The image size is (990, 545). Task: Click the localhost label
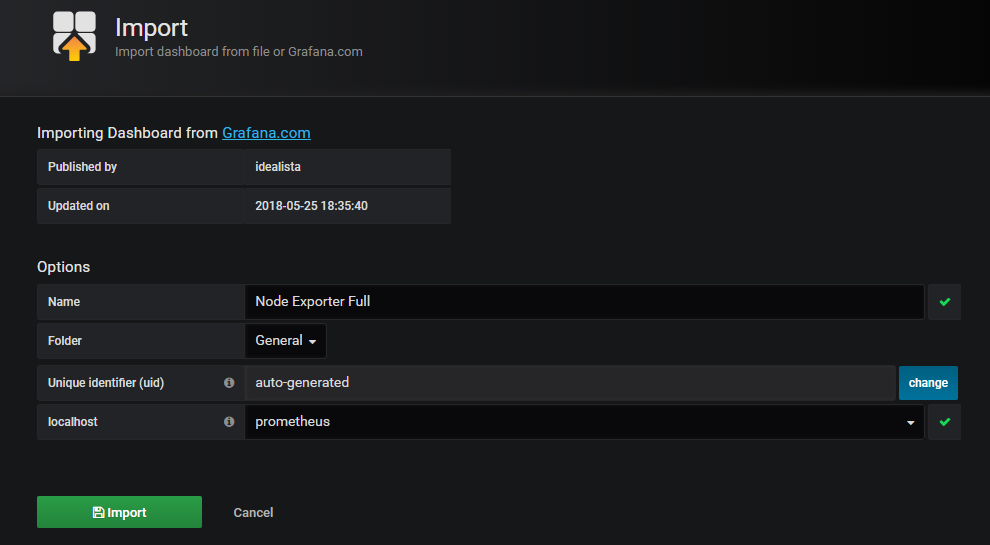pyautogui.click(x=73, y=422)
